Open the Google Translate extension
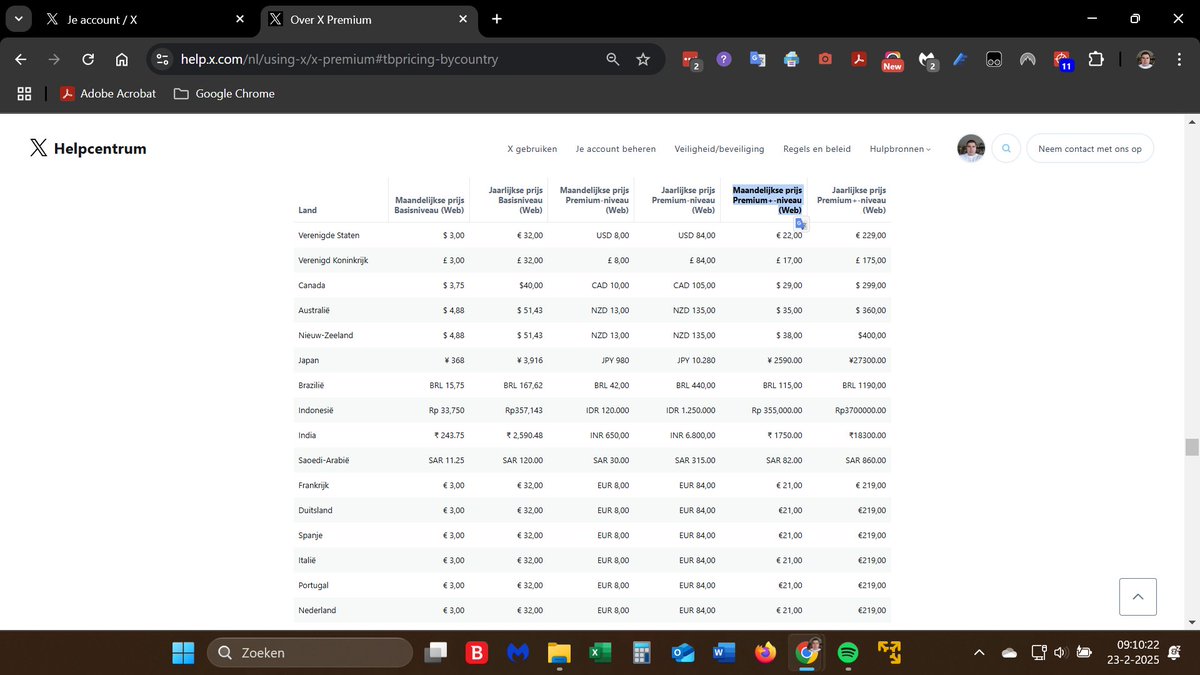 pyautogui.click(x=758, y=59)
